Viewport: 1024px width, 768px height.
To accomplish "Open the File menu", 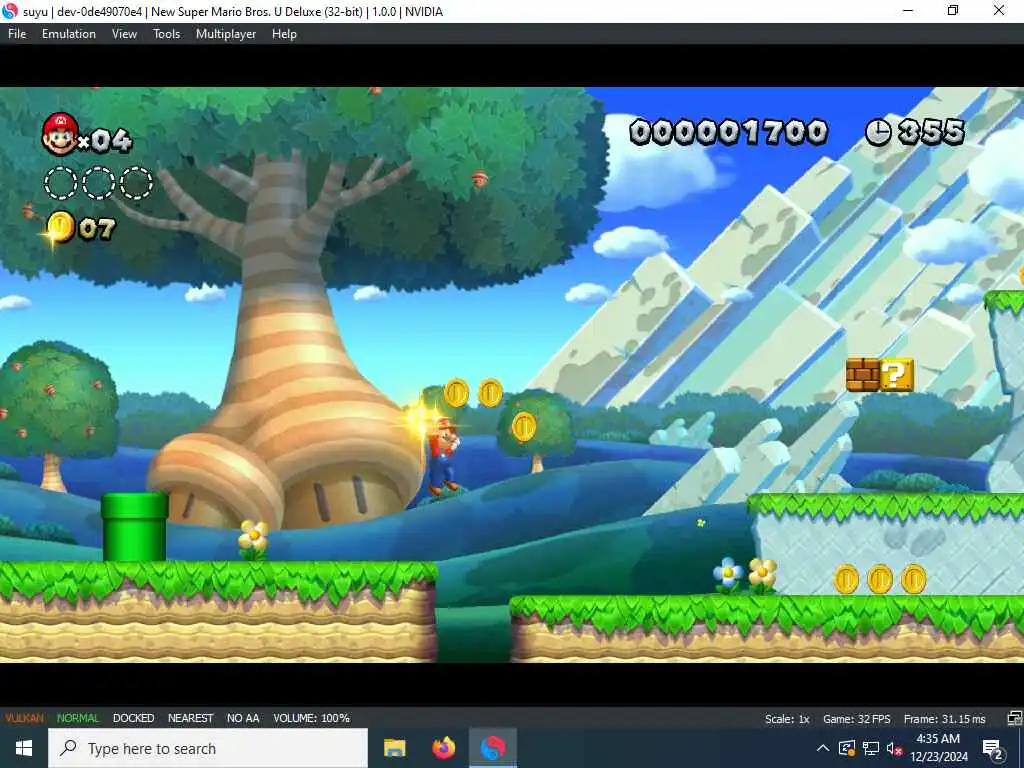I will (x=17, y=34).
